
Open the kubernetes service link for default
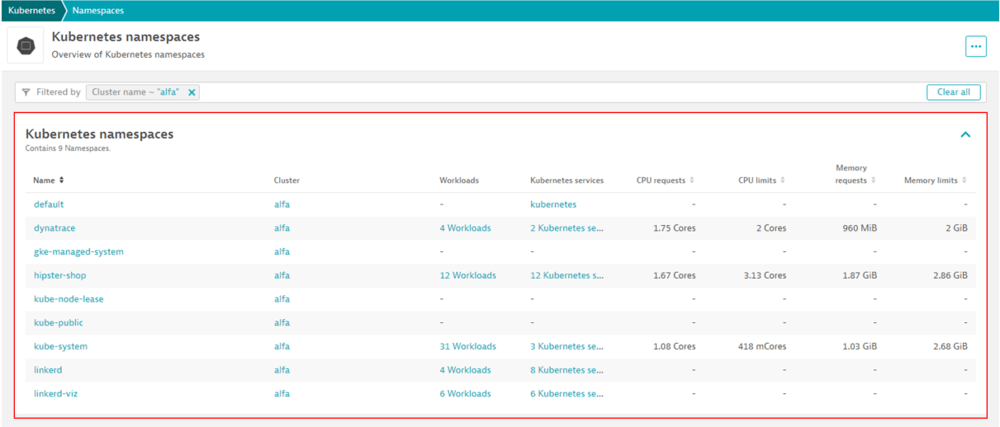553,204
